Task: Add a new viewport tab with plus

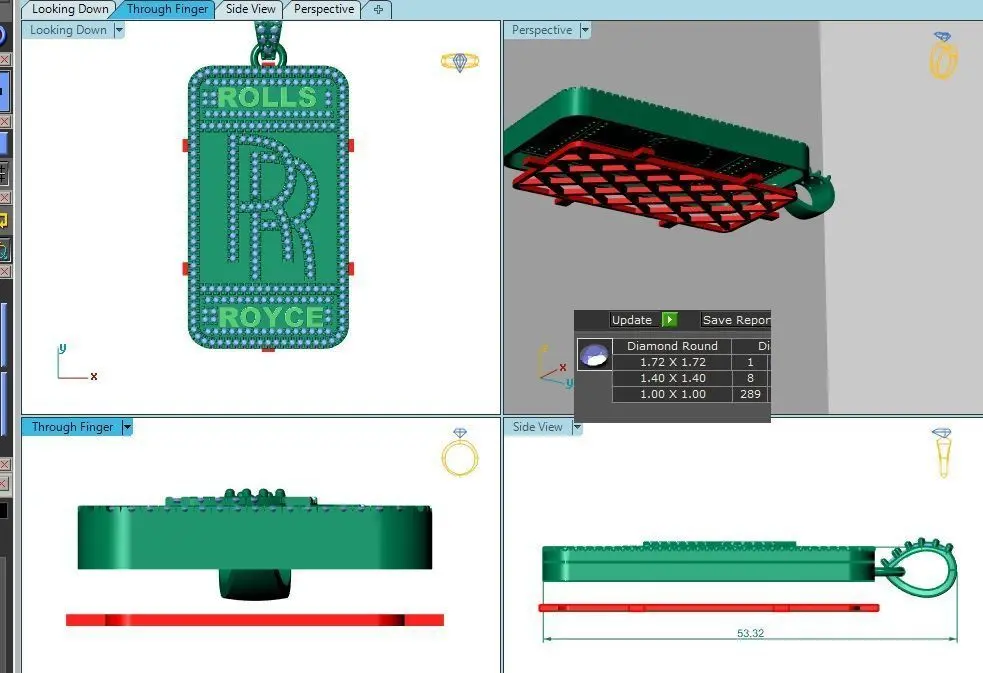Action: point(378,9)
